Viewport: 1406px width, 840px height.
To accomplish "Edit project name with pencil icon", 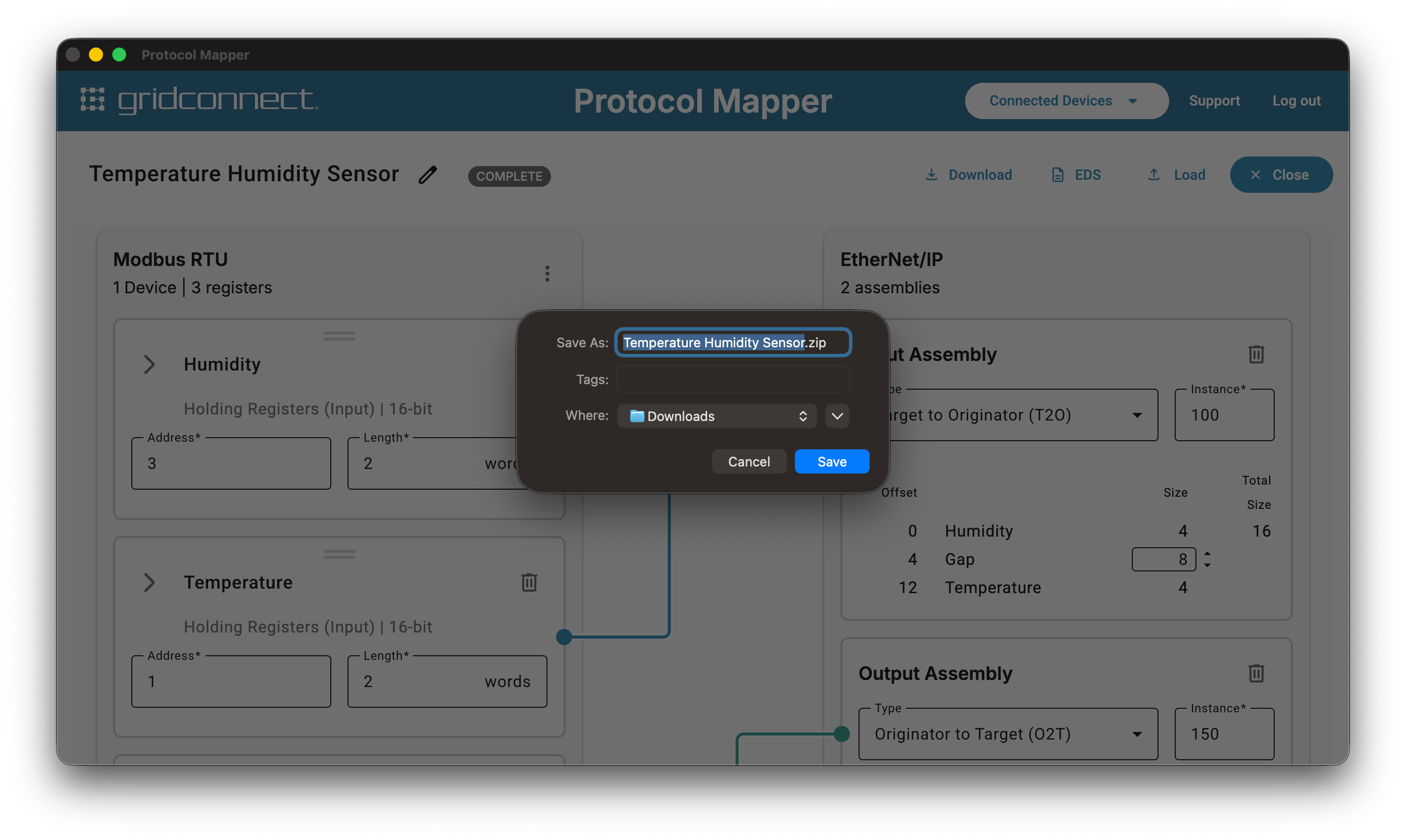I will [x=428, y=175].
